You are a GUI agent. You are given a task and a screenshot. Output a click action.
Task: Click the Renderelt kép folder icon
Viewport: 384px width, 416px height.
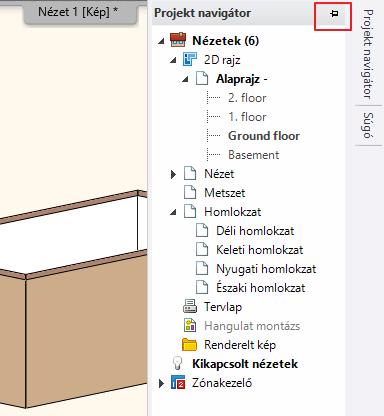(190, 344)
